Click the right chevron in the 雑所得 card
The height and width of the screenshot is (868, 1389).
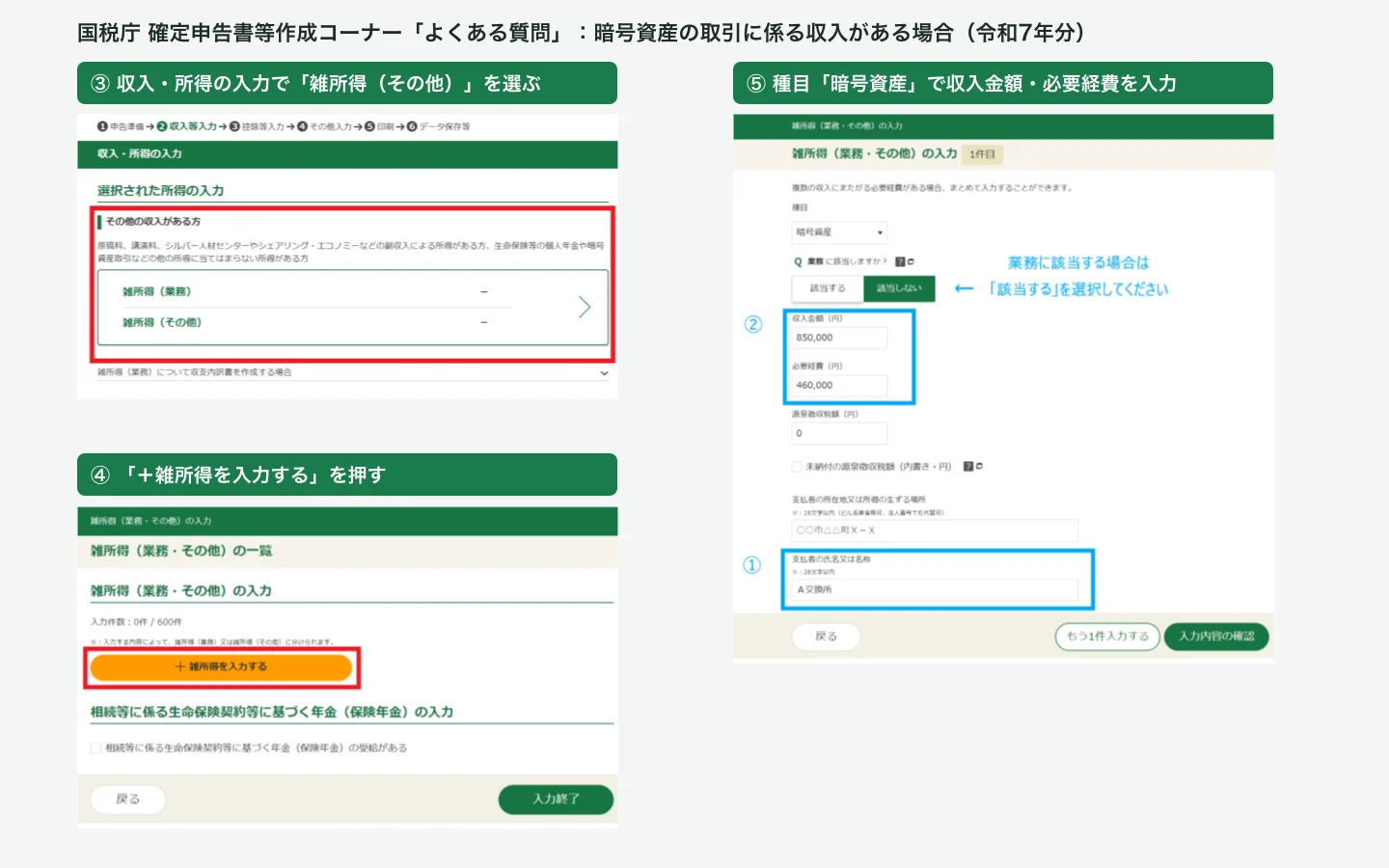(x=584, y=307)
